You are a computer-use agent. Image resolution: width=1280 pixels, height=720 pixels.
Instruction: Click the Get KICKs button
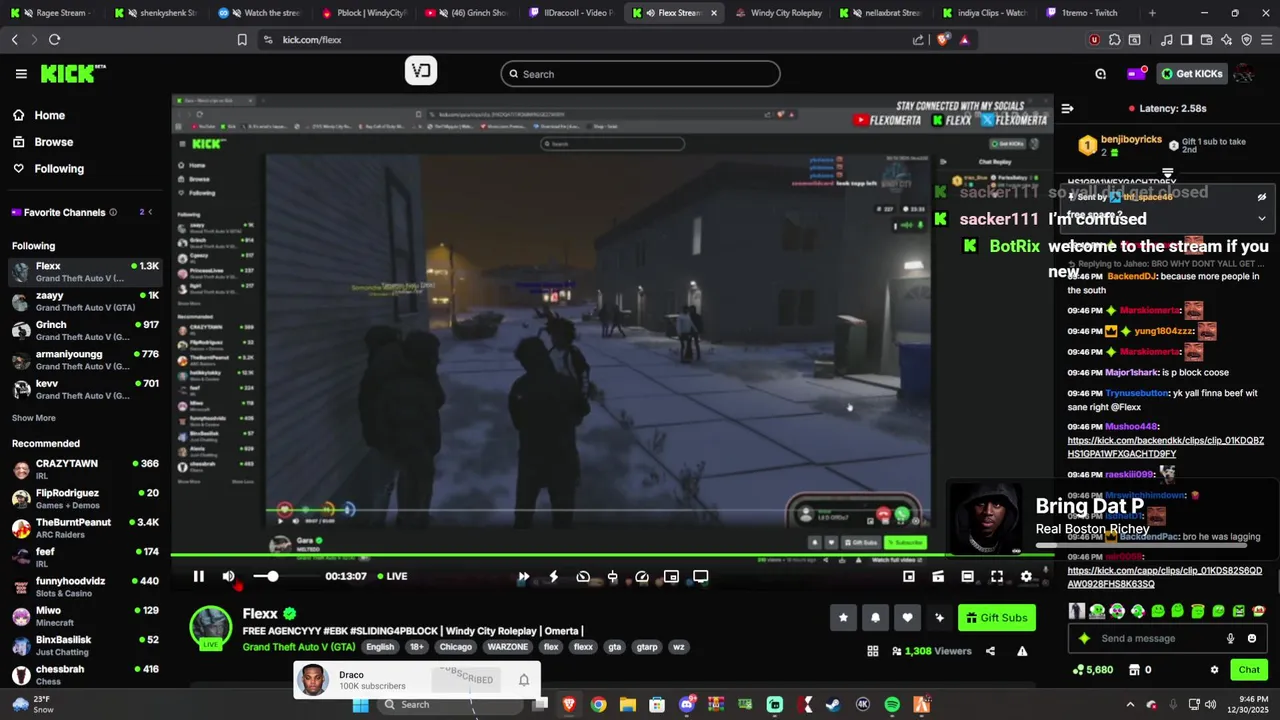pyautogui.click(x=1192, y=74)
